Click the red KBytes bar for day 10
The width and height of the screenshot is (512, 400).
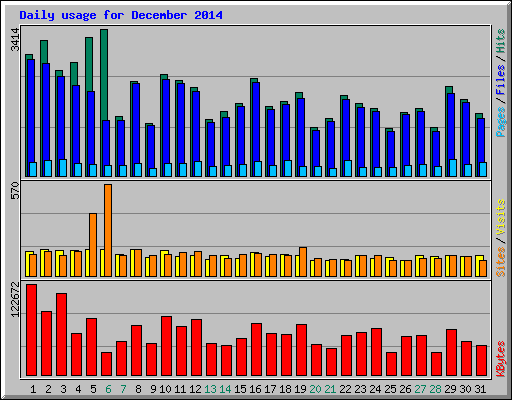coord(167,346)
